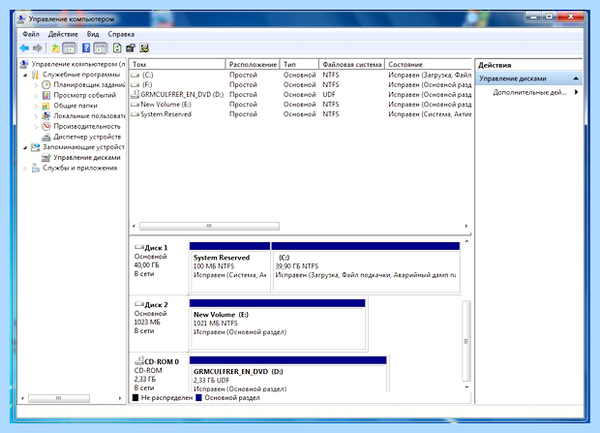Toggle the Show/Hide Console Tree toolbar button

pos(69,48)
